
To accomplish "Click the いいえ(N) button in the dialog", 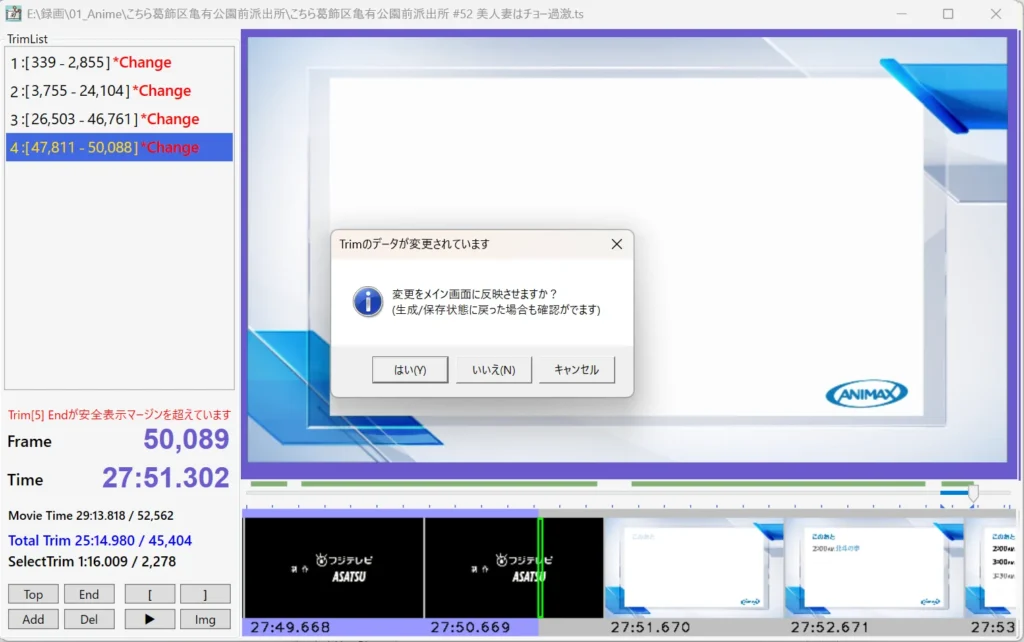I will click(493, 370).
